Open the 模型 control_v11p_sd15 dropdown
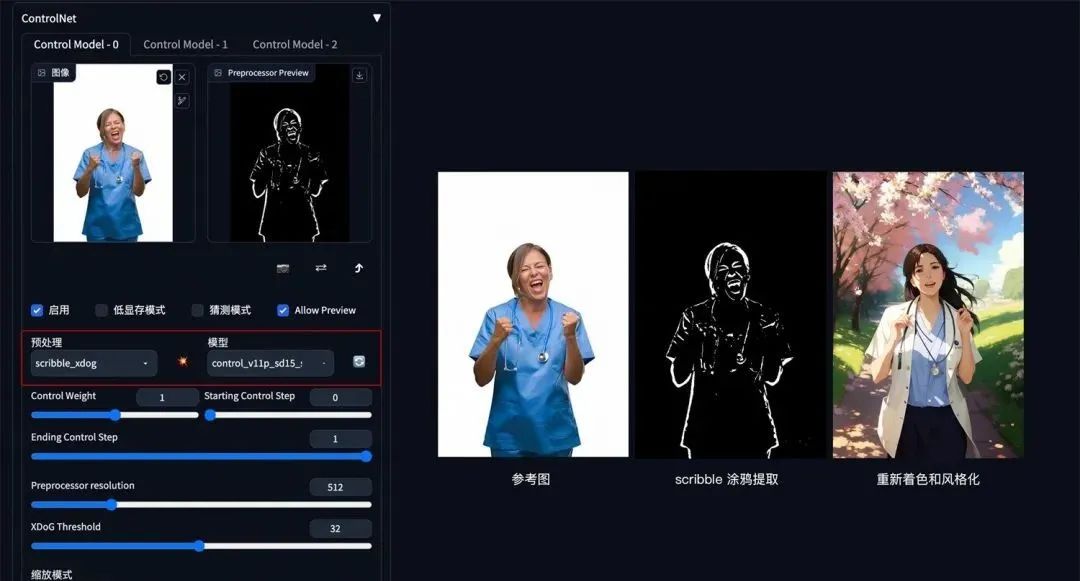The width and height of the screenshot is (1080, 581). 270,363
